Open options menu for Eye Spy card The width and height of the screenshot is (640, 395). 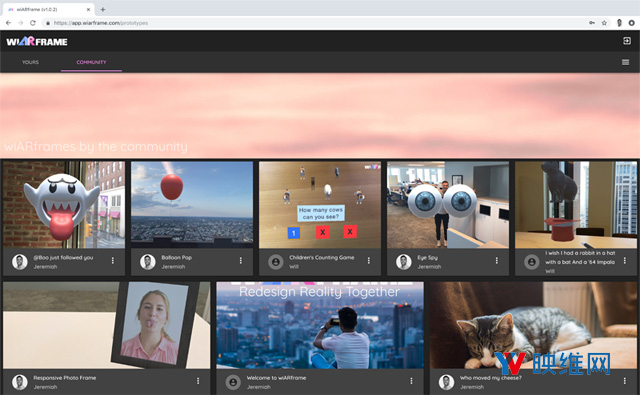(496, 260)
